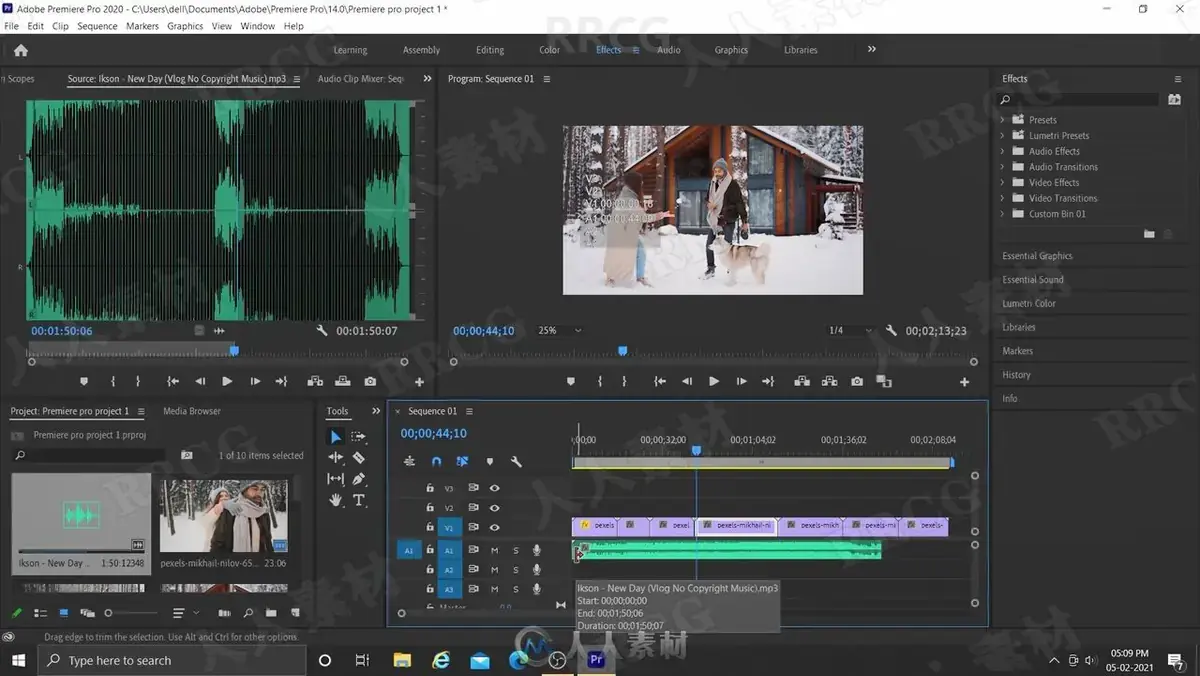Select the Pen tool
Screen dimensions: 1200x676
(x=359, y=479)
